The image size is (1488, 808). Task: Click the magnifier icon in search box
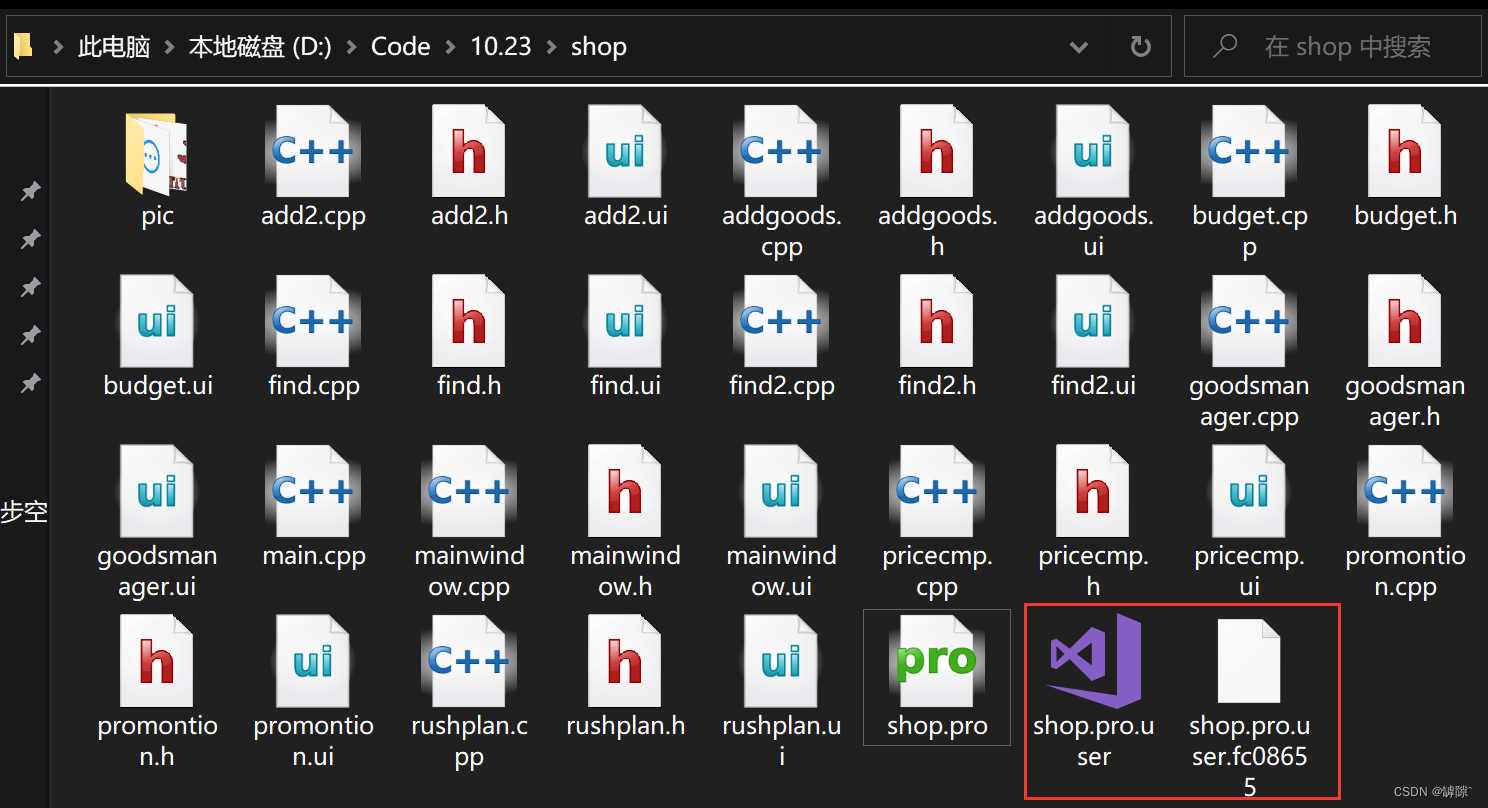(1225, 46)
